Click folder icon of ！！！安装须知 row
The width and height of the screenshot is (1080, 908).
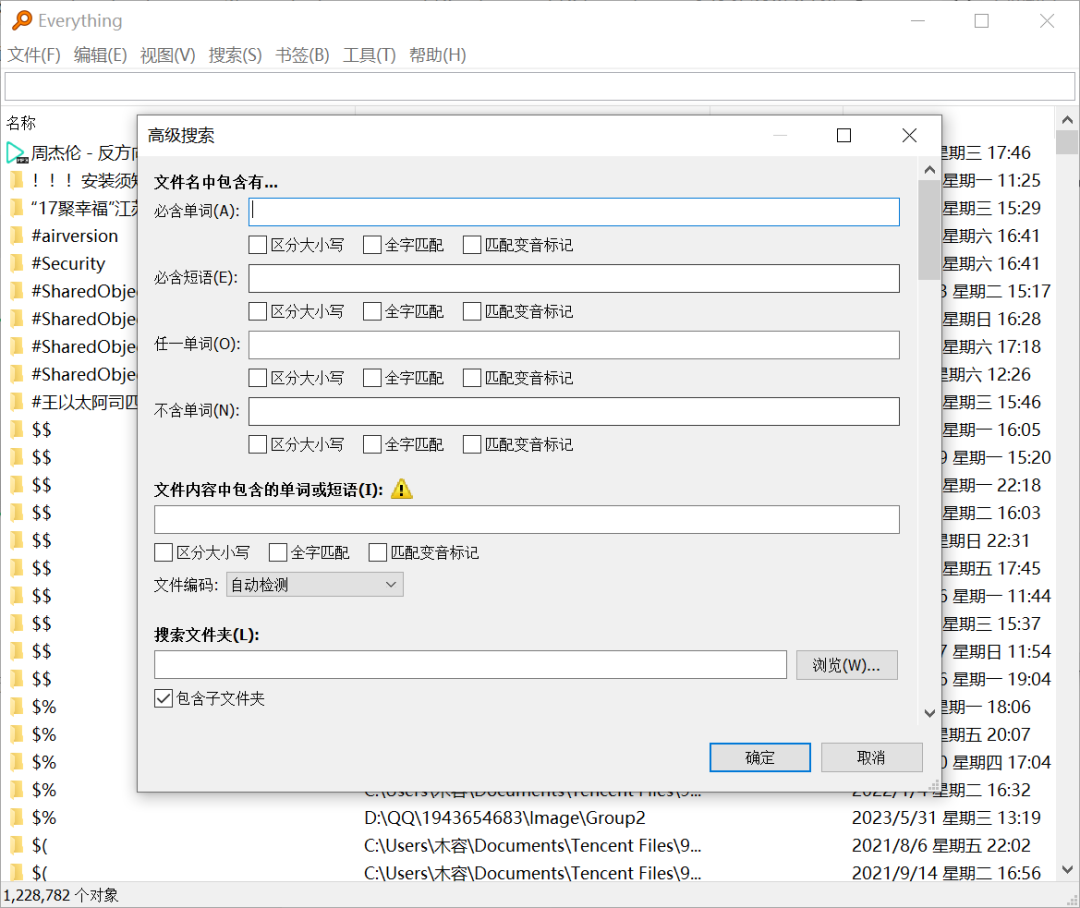click(x=17, y=180)
